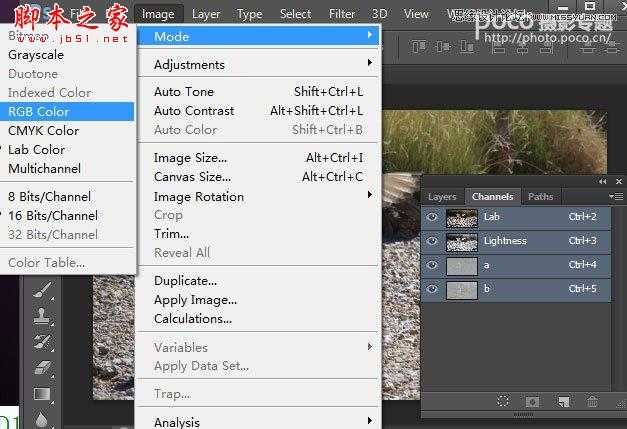Select the Clone Stamp tool
The image size is (627, 429).
click(42, 316)
